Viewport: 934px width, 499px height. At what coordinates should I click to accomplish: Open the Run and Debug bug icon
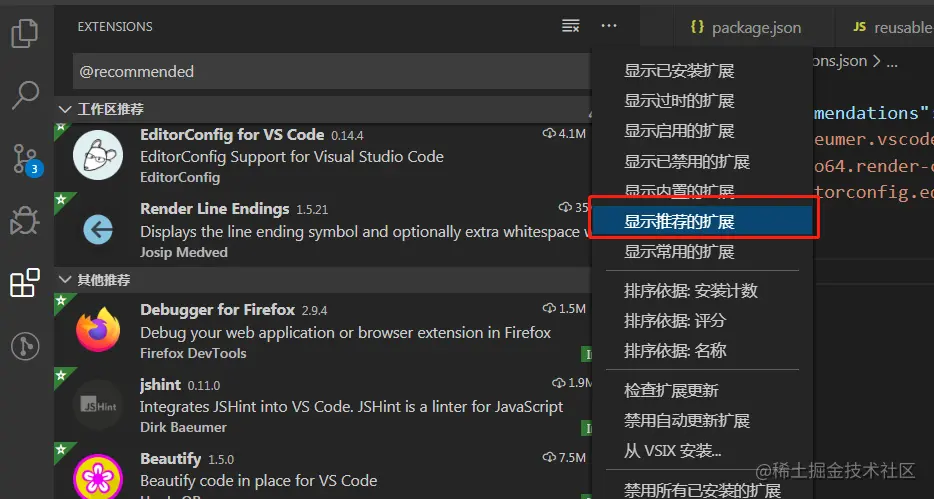pos(25,221)
